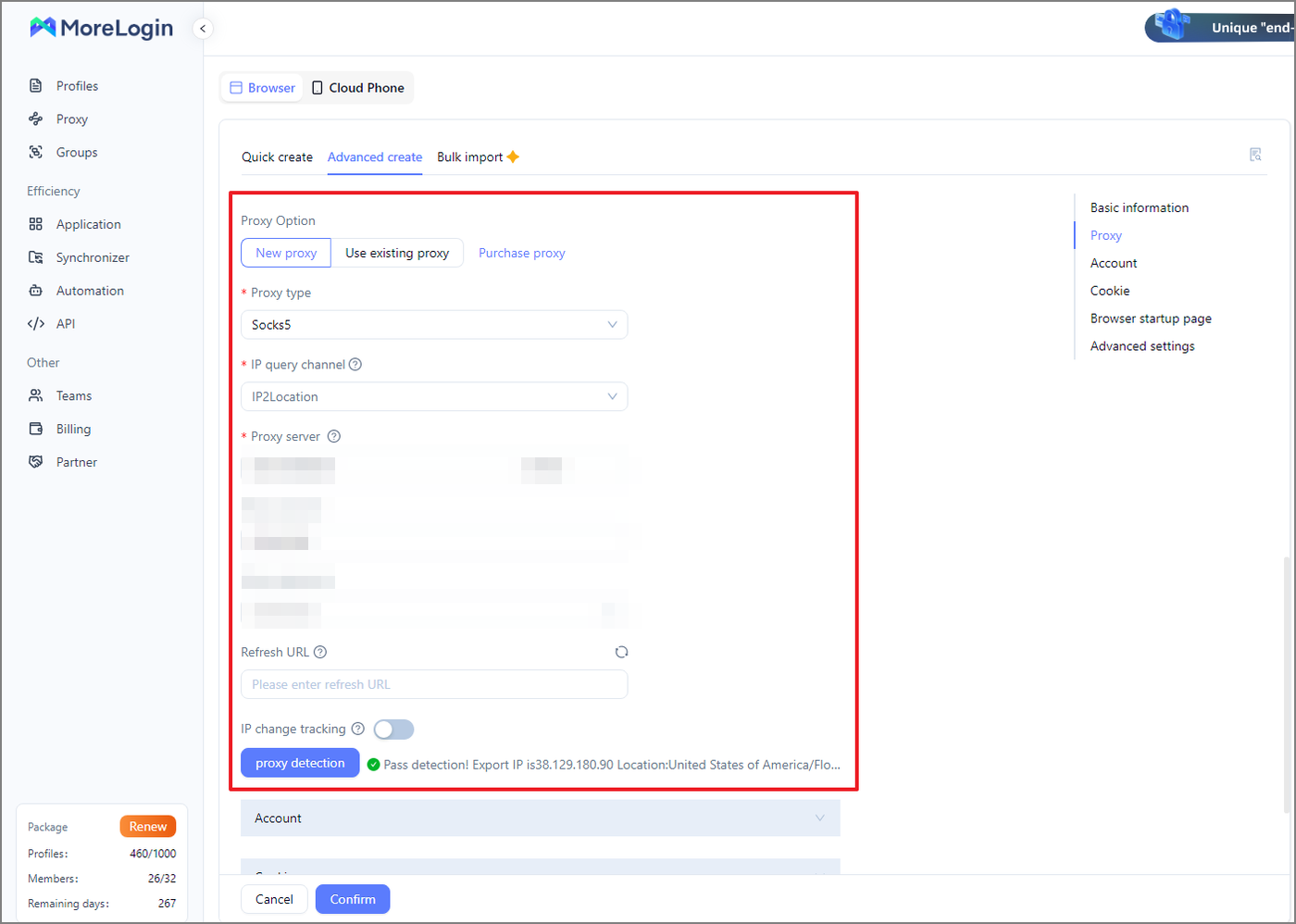
Task: Open the Bulk import tab
Action: click(478, 157)
